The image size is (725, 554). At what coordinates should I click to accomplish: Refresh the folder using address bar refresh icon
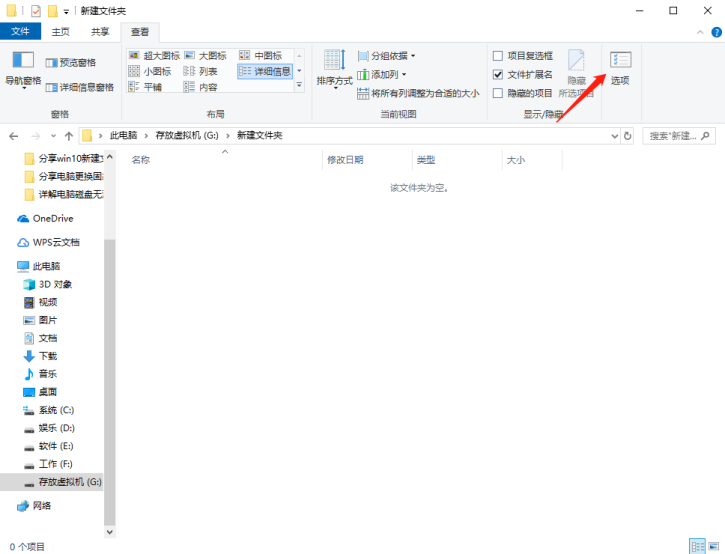point(627,135)
